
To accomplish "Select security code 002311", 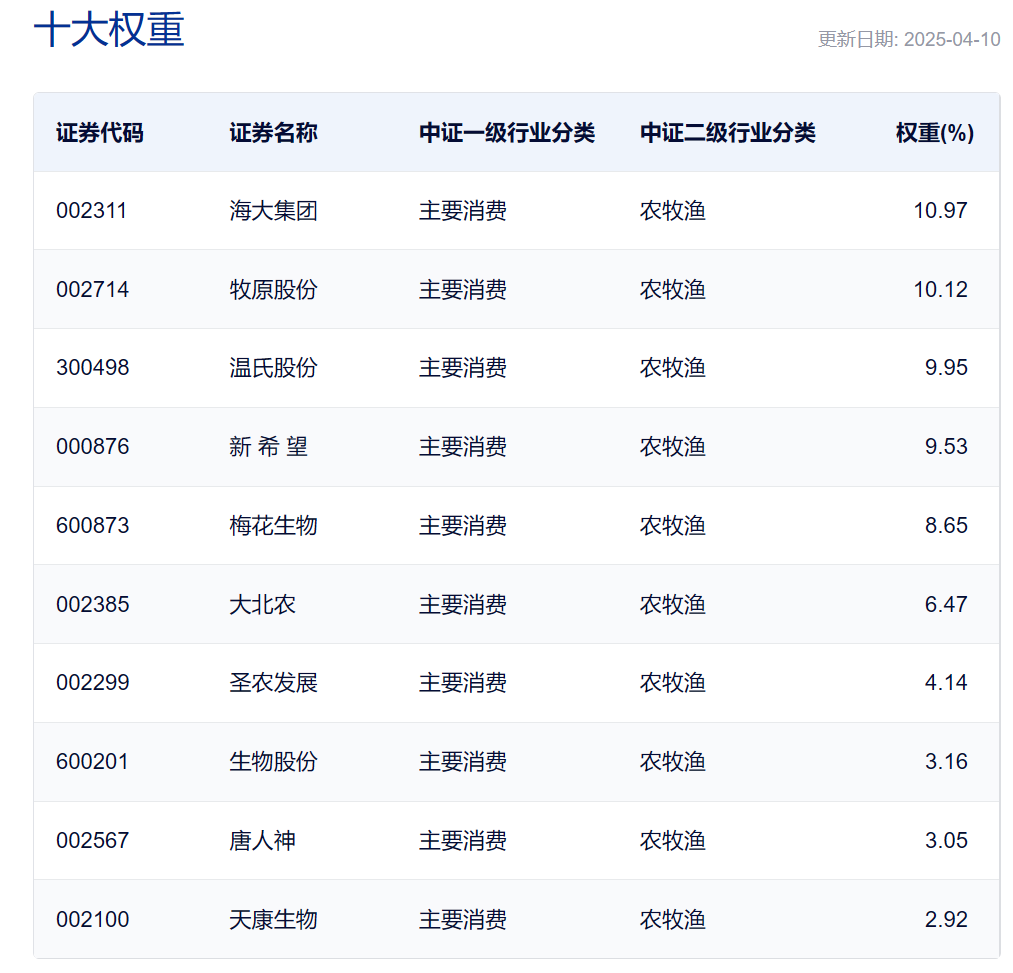I will pyautogui.click(x=91, y=211).
